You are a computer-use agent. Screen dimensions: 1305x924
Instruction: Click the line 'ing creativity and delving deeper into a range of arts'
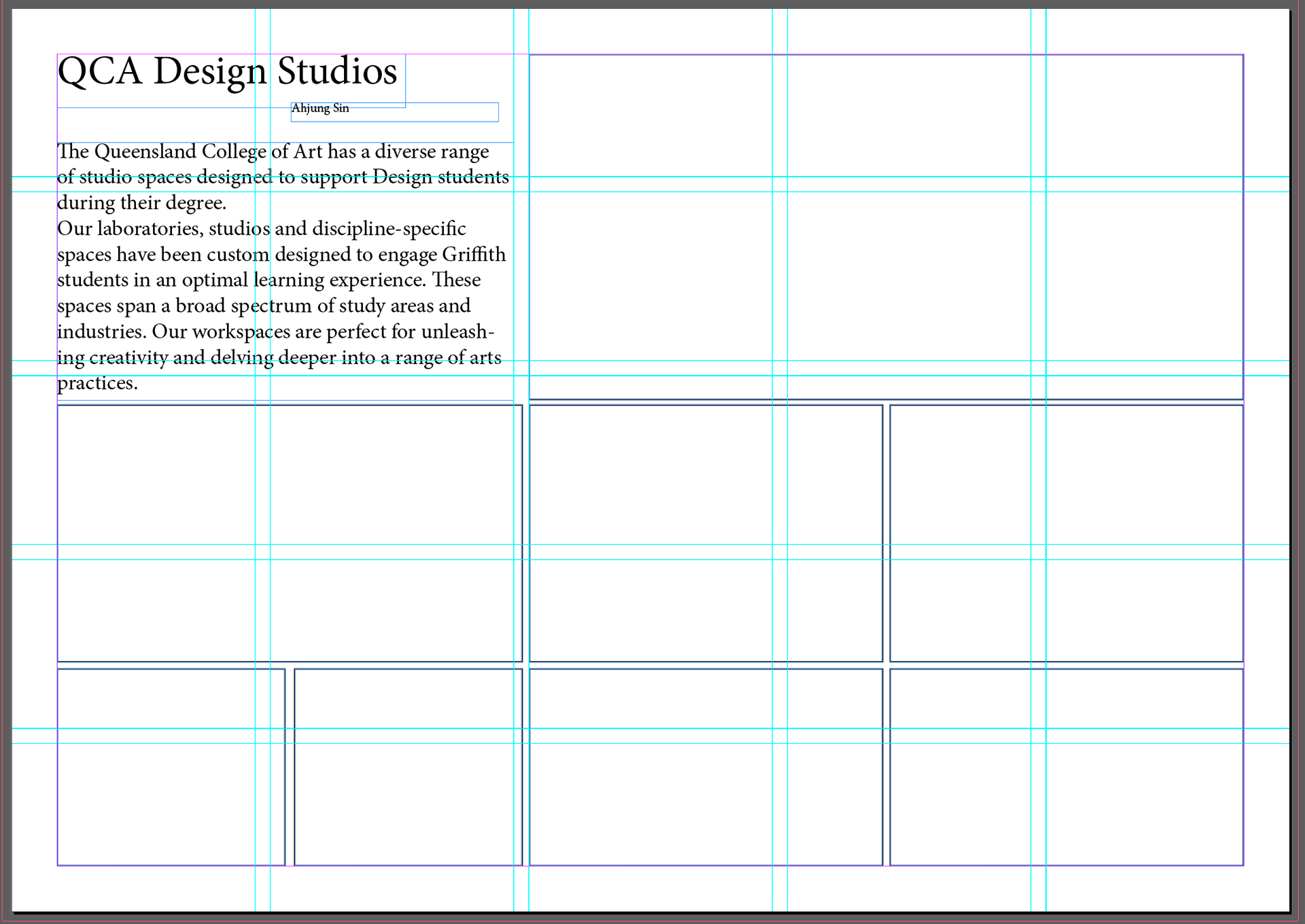click(279, 357)
